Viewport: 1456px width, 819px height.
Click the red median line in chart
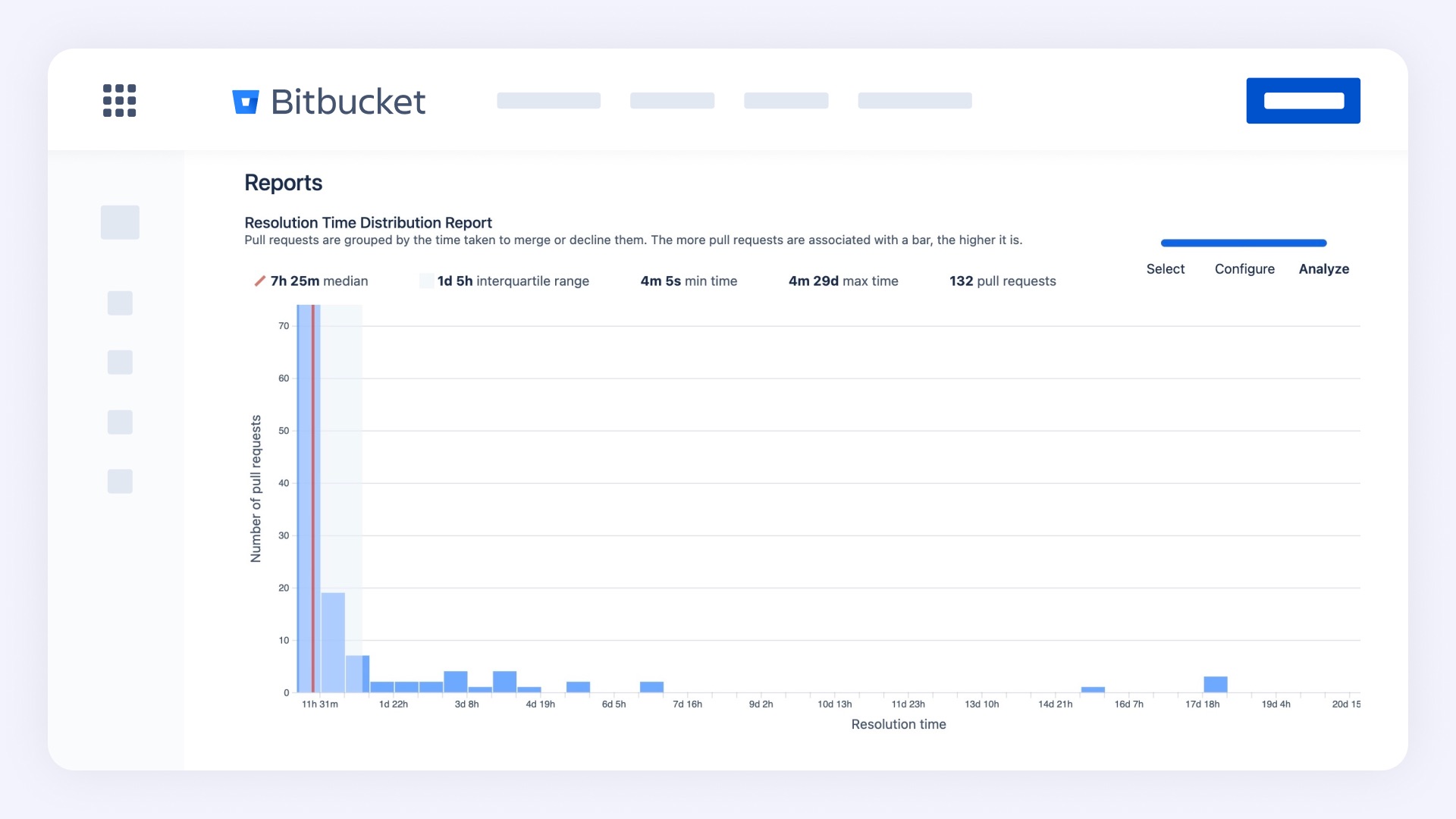[x=313, y=498]
